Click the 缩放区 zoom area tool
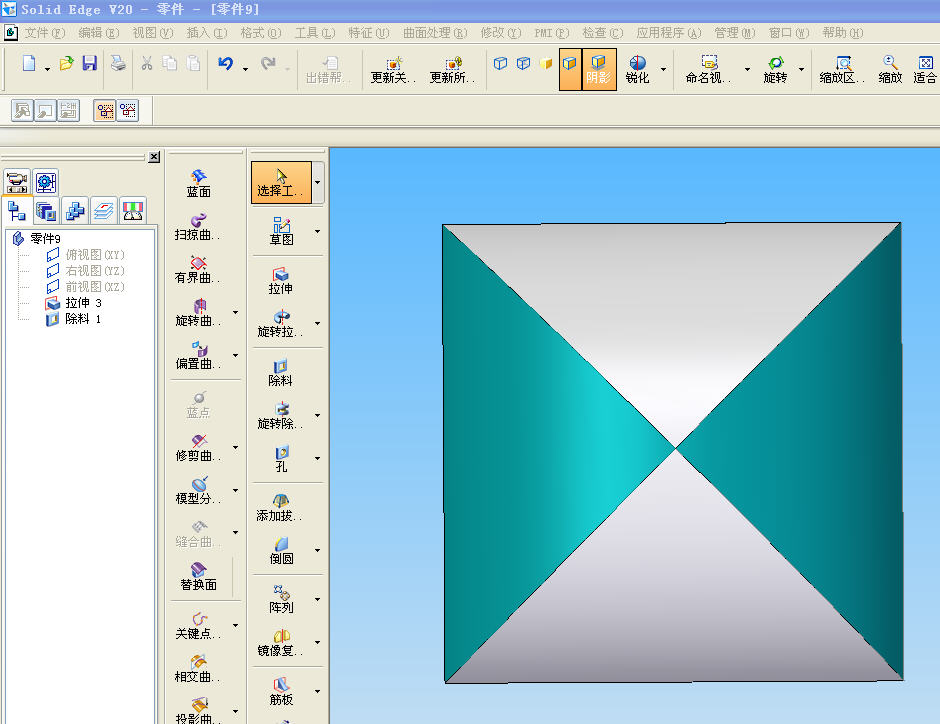Image resolution: width=940 pixels, height=724 pixels. pos(842,70)
